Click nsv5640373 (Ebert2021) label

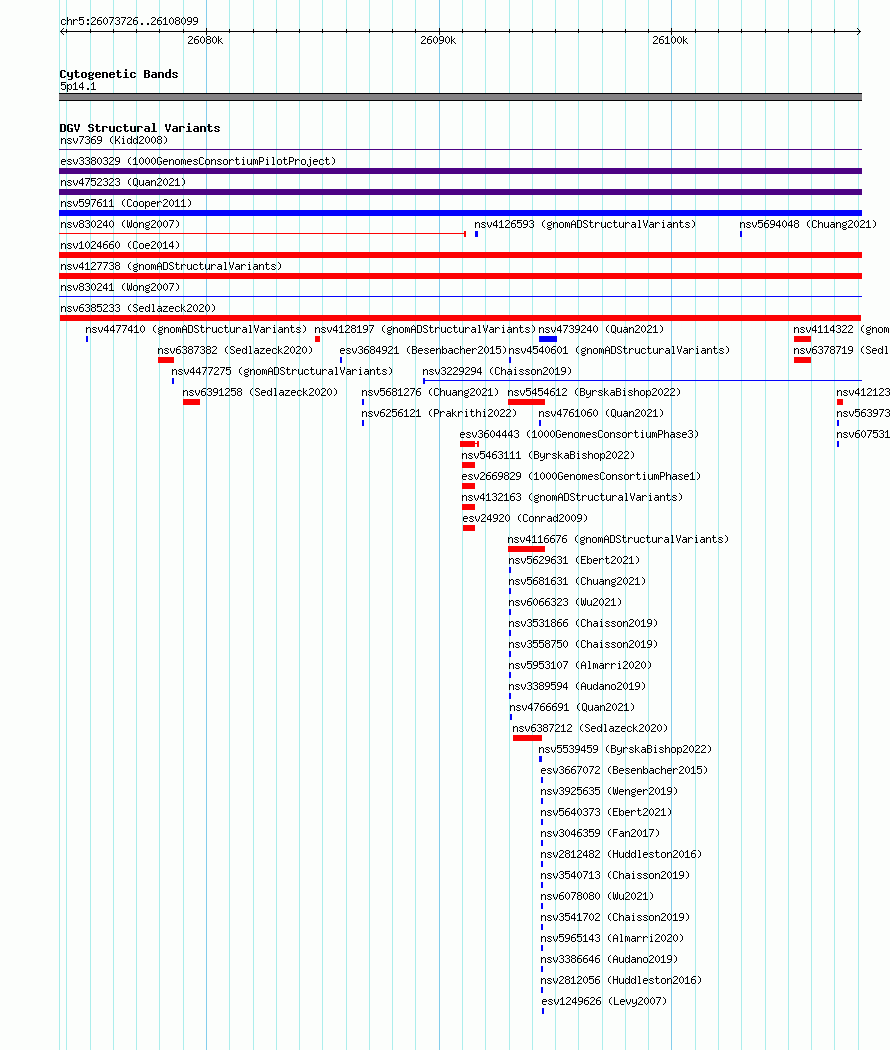(606, 813)
